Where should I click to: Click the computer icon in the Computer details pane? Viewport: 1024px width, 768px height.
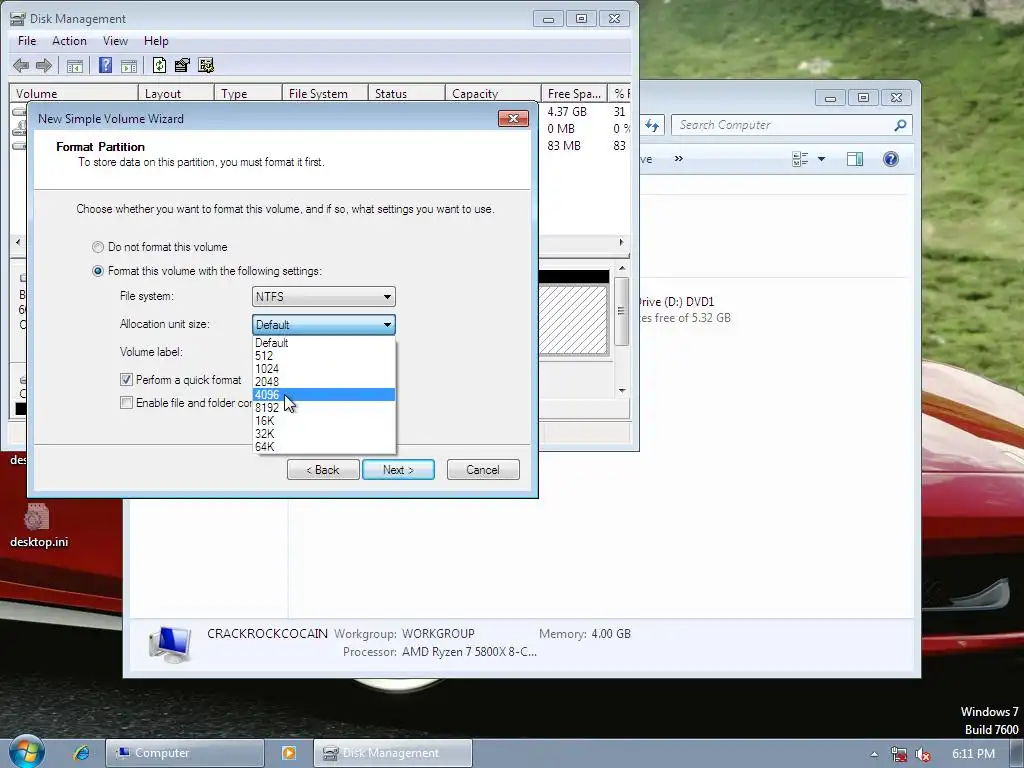coord(170,644)
